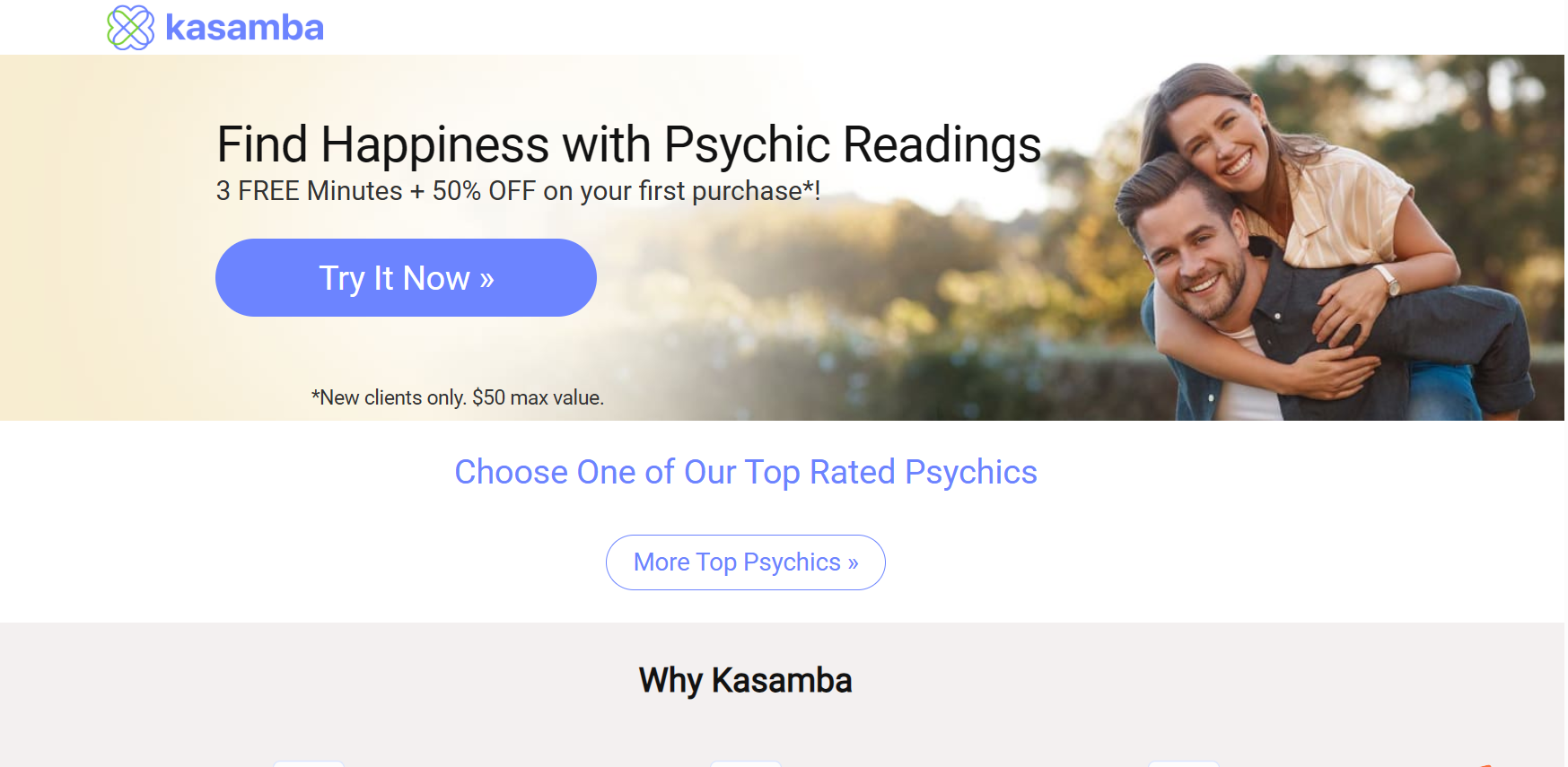This screenshot has width=1568, height=767.
Task: Click the Try It Now button
Action: pos(405,278)
